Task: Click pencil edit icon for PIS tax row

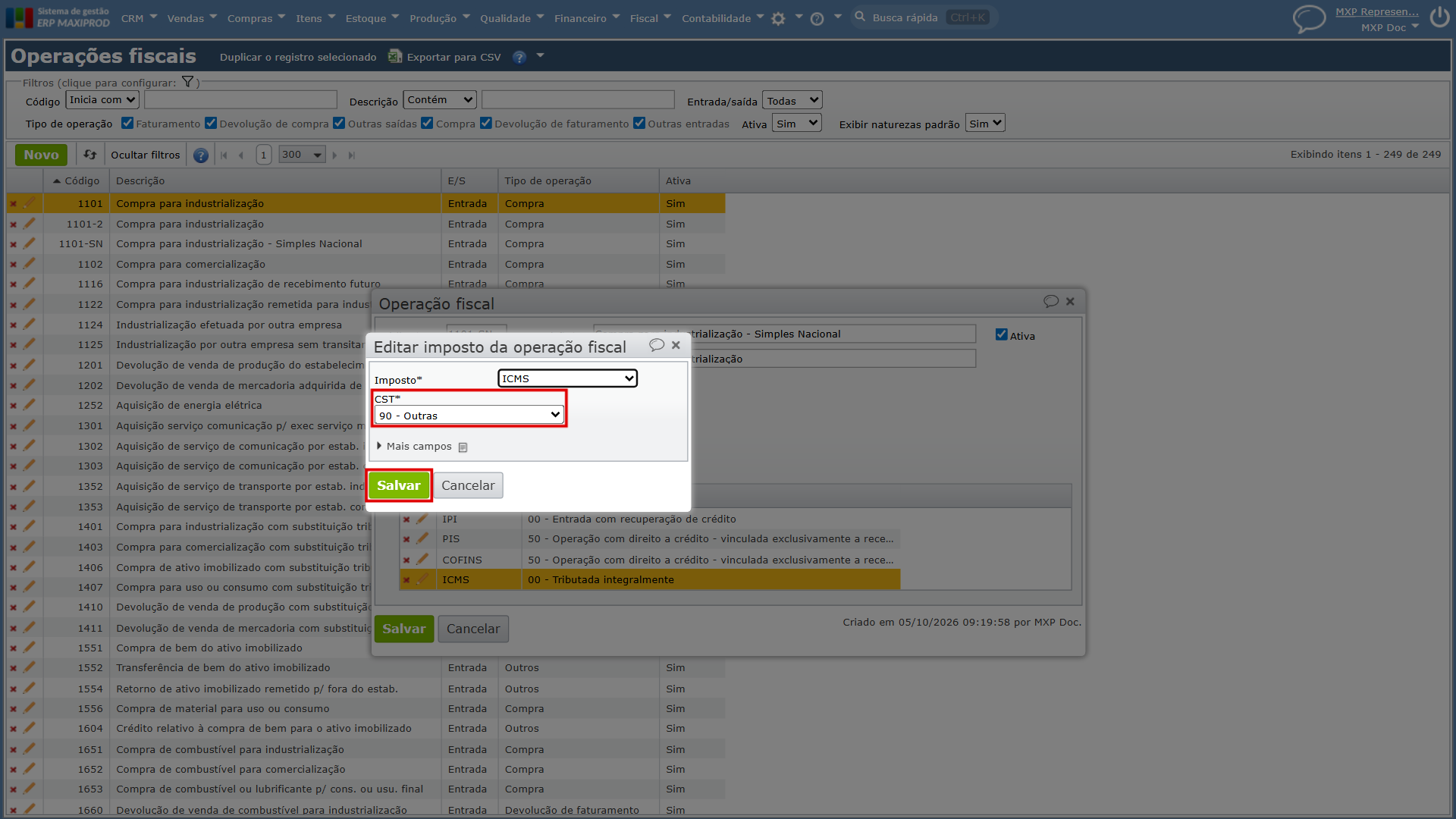Action: coord(422,538)
